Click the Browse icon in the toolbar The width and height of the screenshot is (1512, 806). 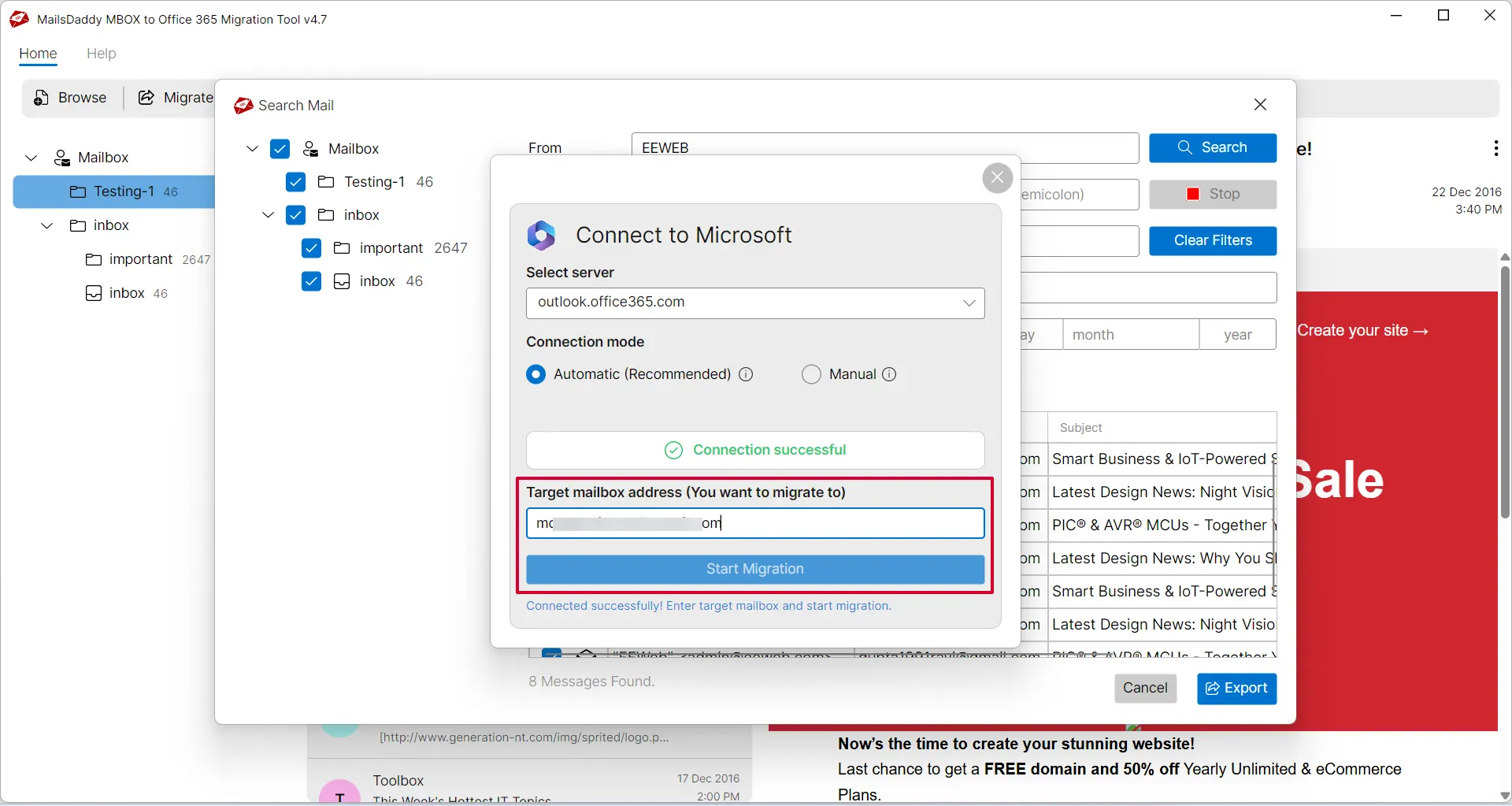39,98
